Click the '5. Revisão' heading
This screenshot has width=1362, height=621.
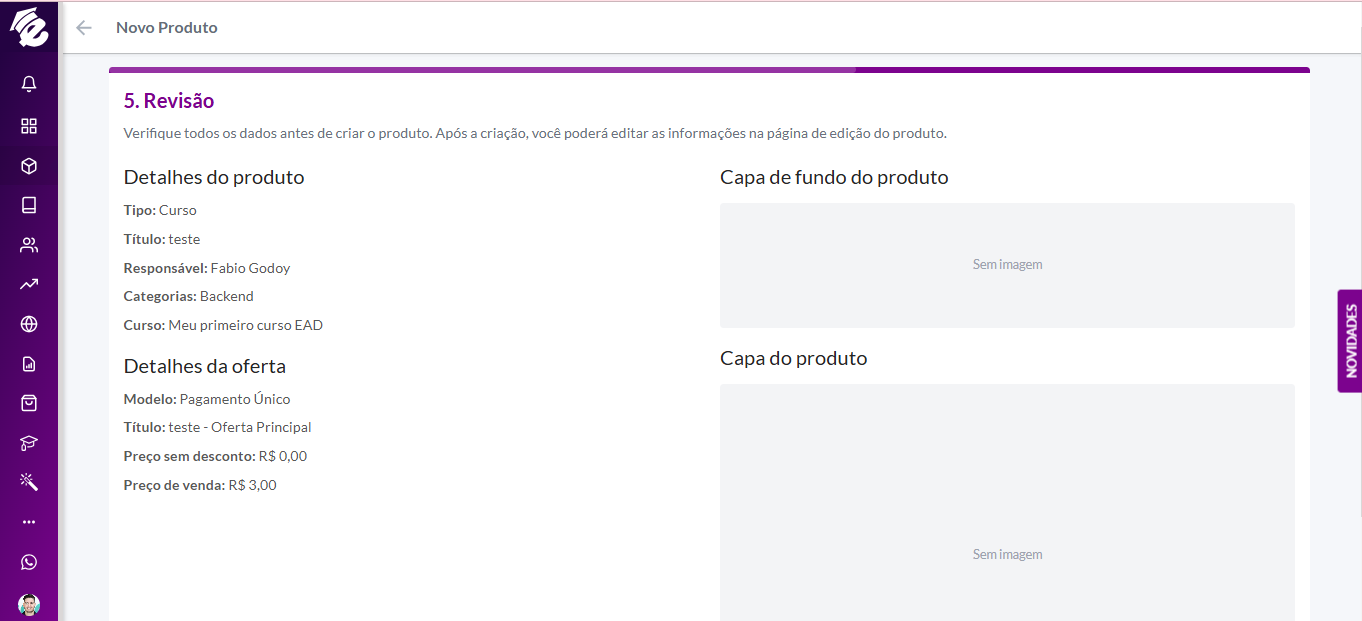[x=169, y=101]
